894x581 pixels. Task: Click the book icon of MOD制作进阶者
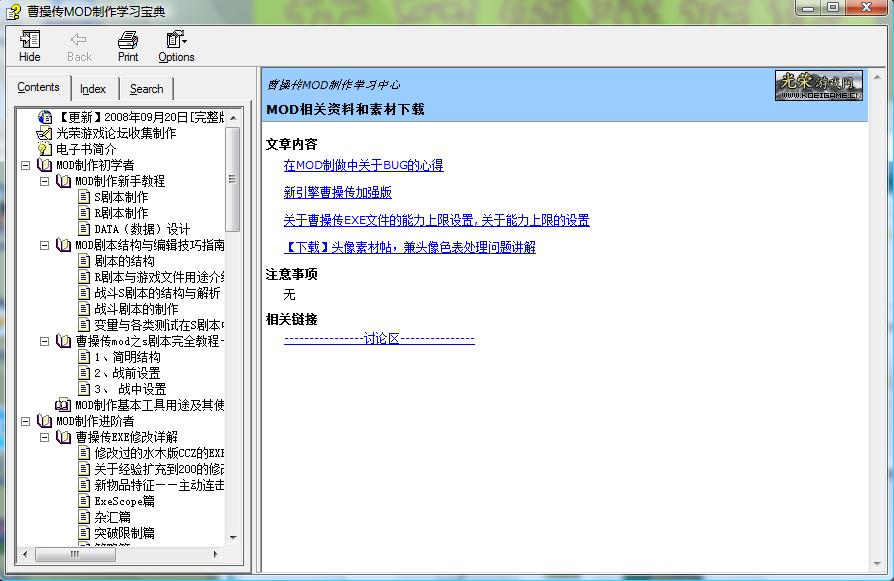pyautogui.click(x=44, y=421)
